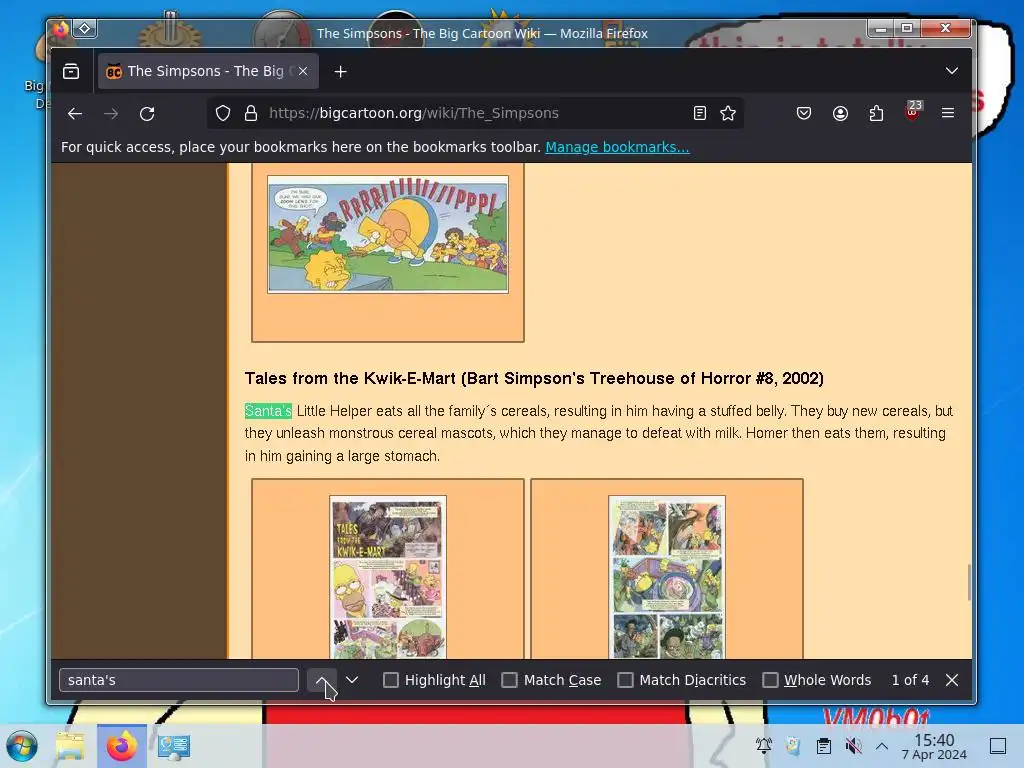Open the extensions puzzle-piece menu
Screen dimensions: 1024x768
point(876,114)
